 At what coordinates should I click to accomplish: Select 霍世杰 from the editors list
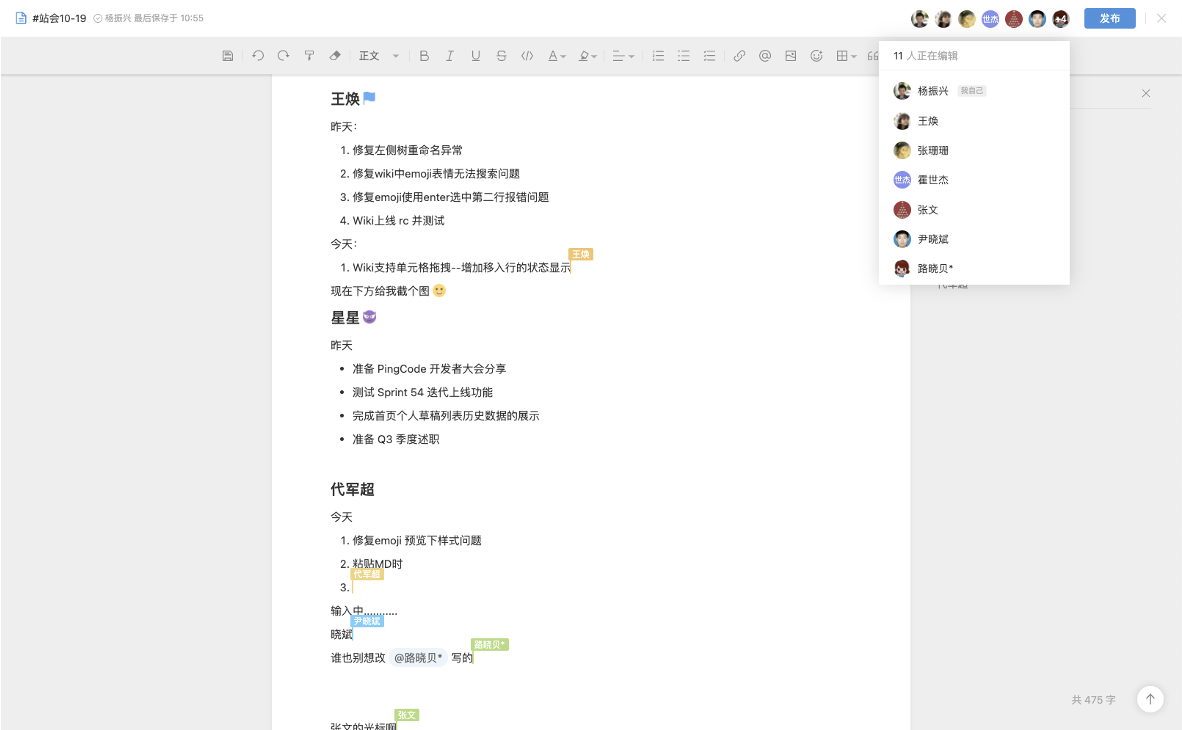click(x=933, y=180)
